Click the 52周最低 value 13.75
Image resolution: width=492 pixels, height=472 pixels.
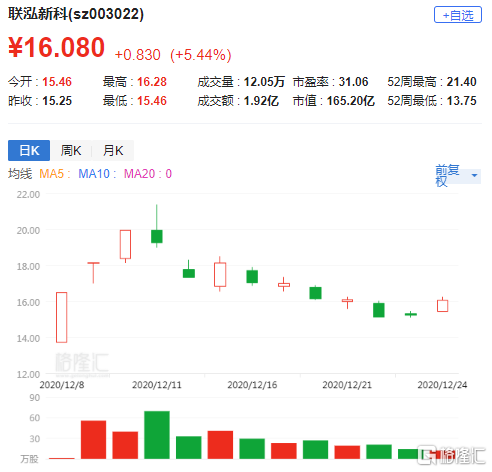pos(462,101)
